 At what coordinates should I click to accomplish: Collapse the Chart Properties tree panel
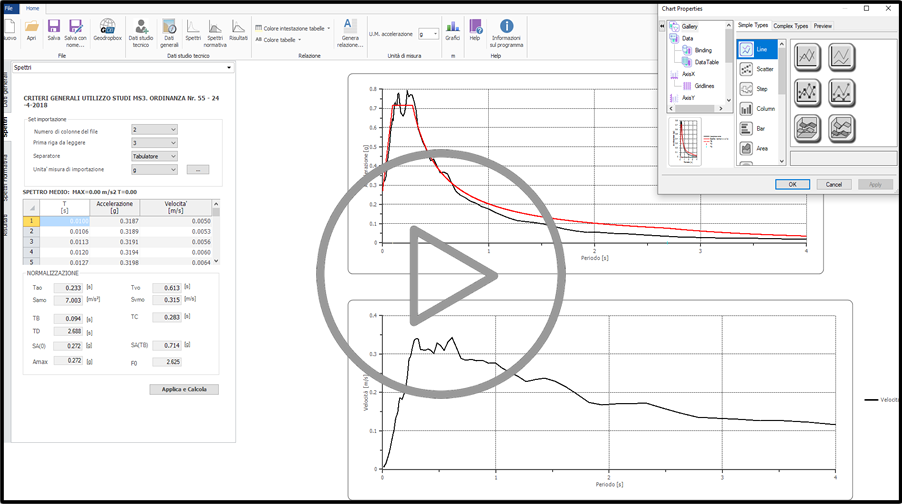pyautogui.click(x=662, y=26)
